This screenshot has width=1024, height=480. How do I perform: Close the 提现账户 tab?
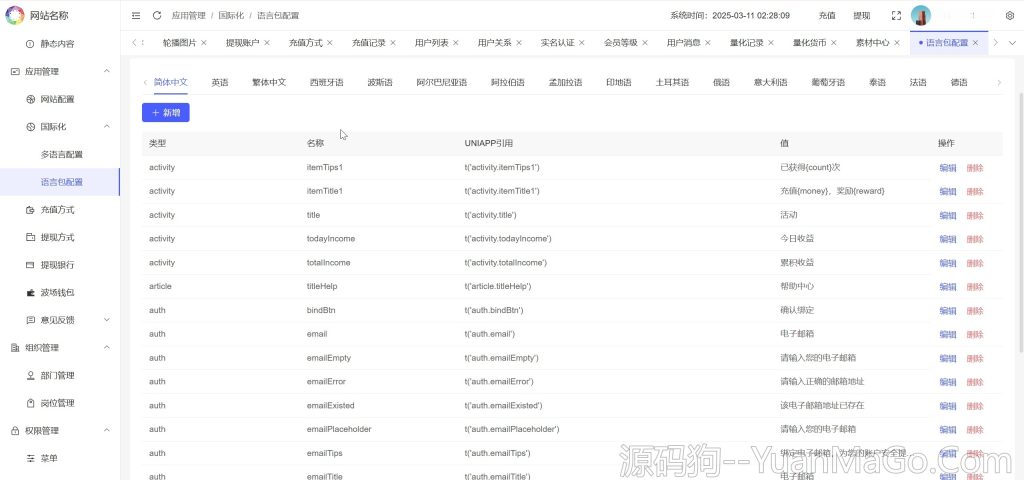[267, 42]
